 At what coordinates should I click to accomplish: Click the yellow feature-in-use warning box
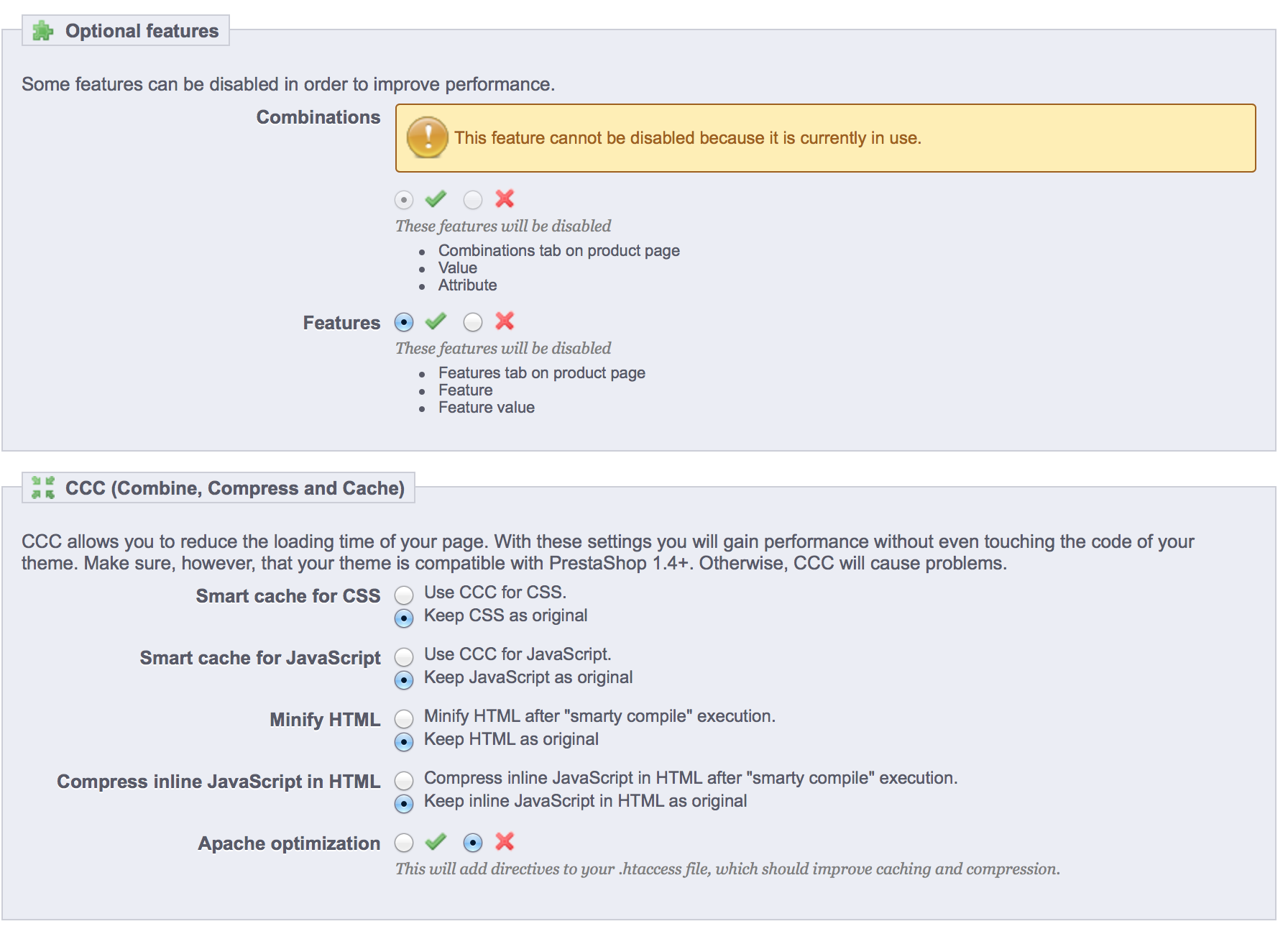(825, 138)
